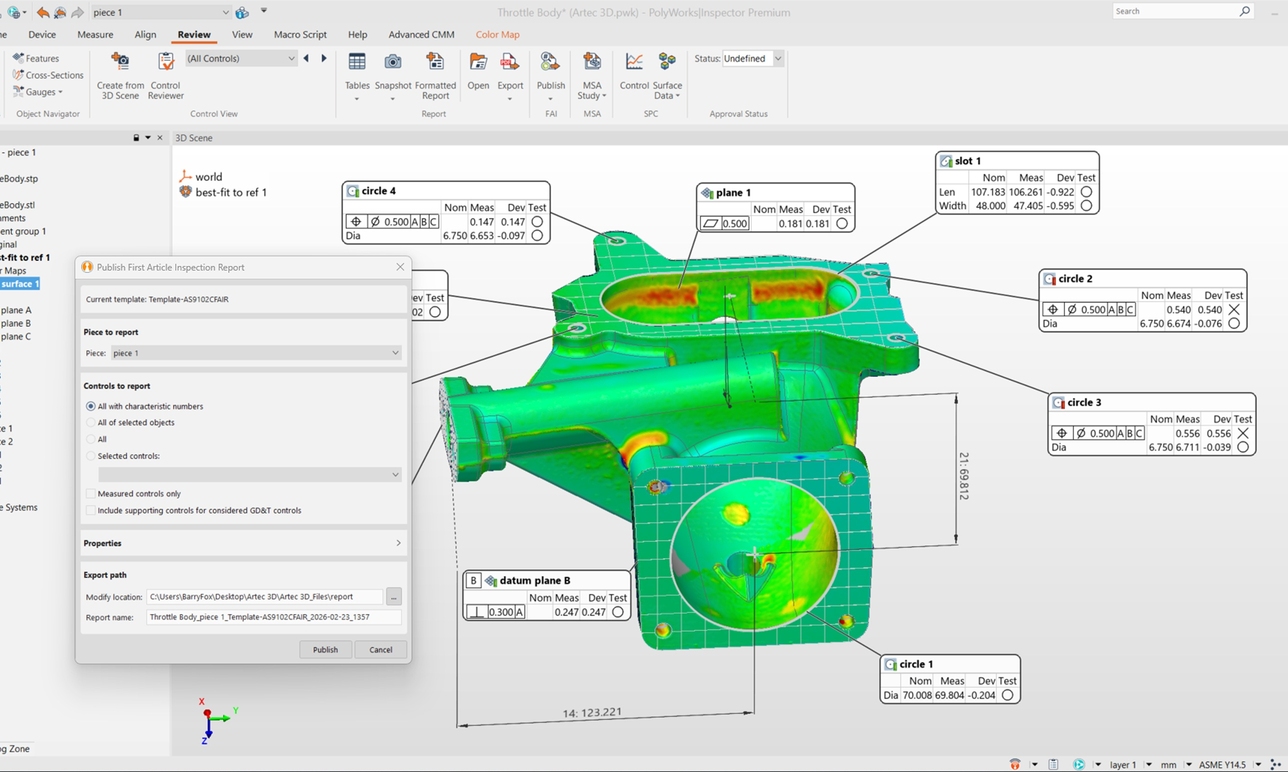
Task: Open the Color Map menu
Action: [x=498, y=34]
